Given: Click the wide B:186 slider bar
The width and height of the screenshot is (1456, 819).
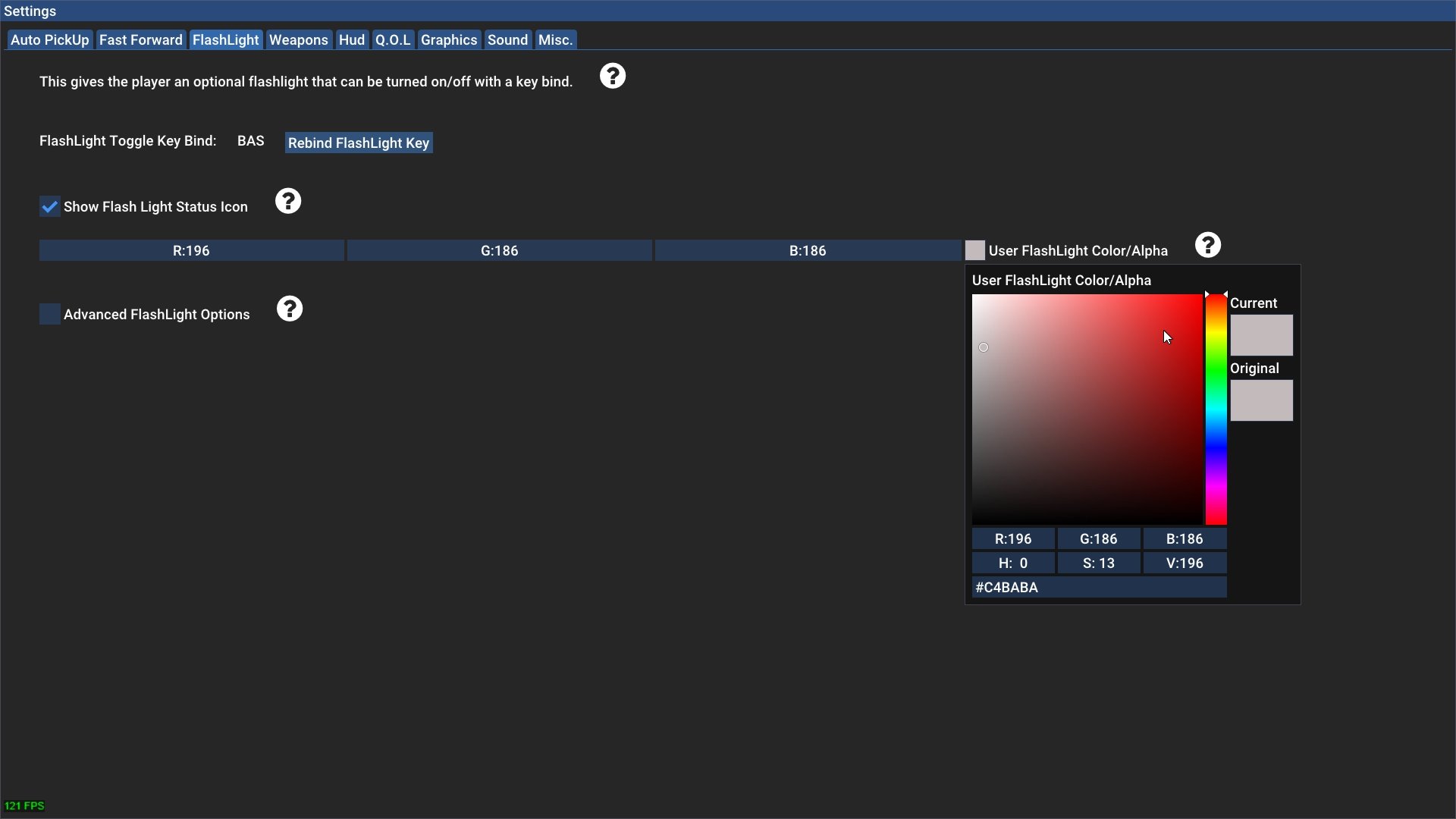Looking at the screenshot, I should point(807,250).
